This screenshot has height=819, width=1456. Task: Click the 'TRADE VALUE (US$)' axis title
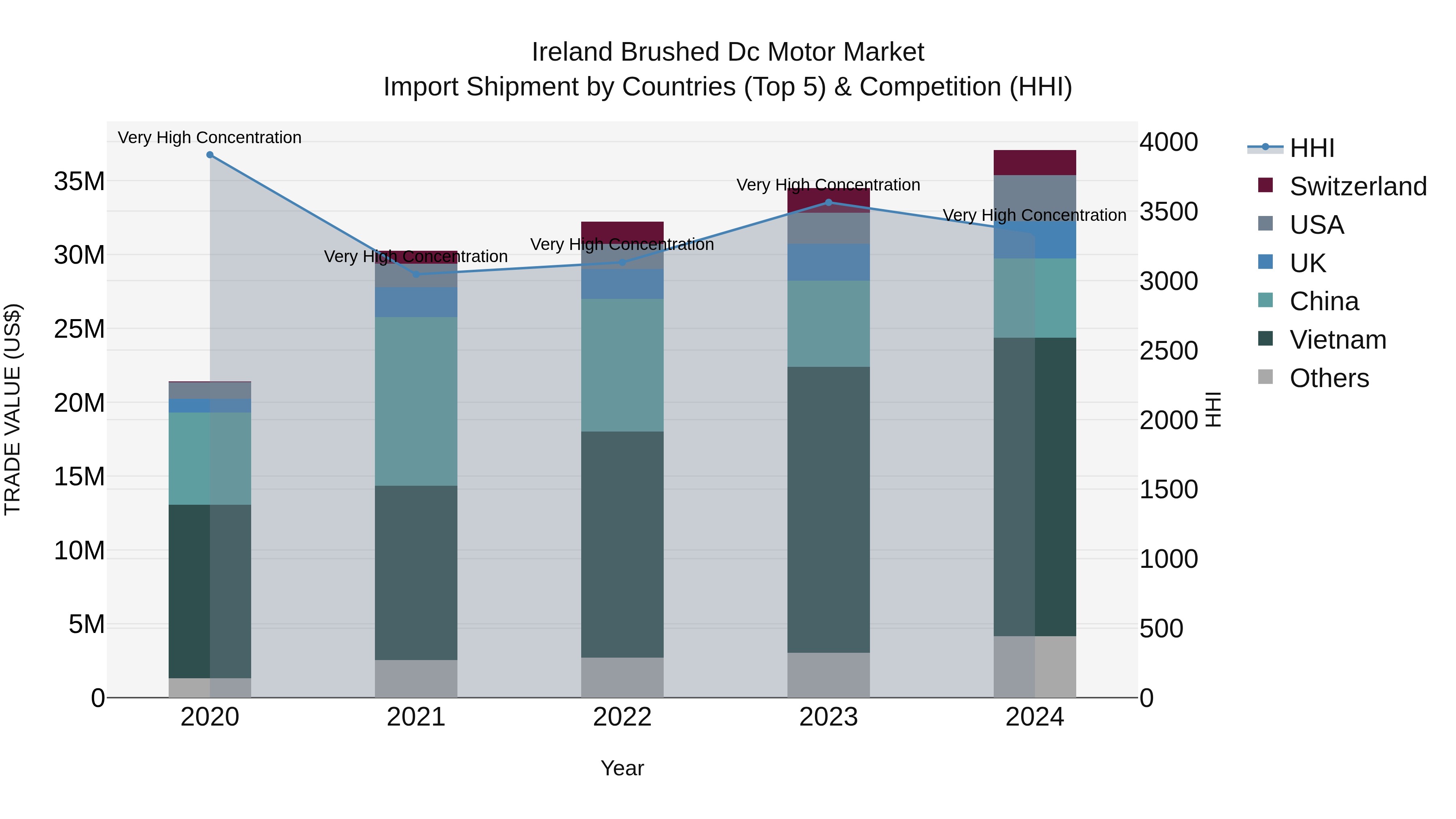coord(13,409)
